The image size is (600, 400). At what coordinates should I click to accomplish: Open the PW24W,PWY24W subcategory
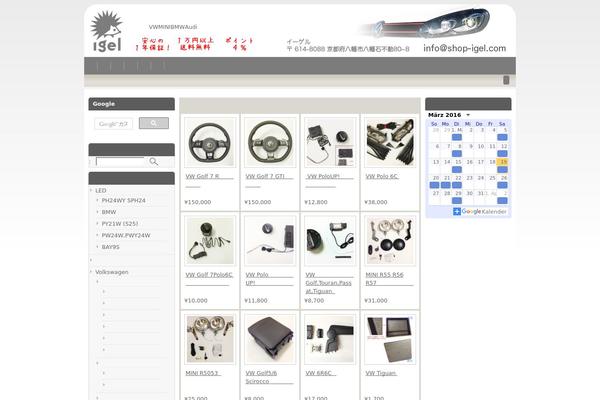pyautogui.click(x=126, y=235)
